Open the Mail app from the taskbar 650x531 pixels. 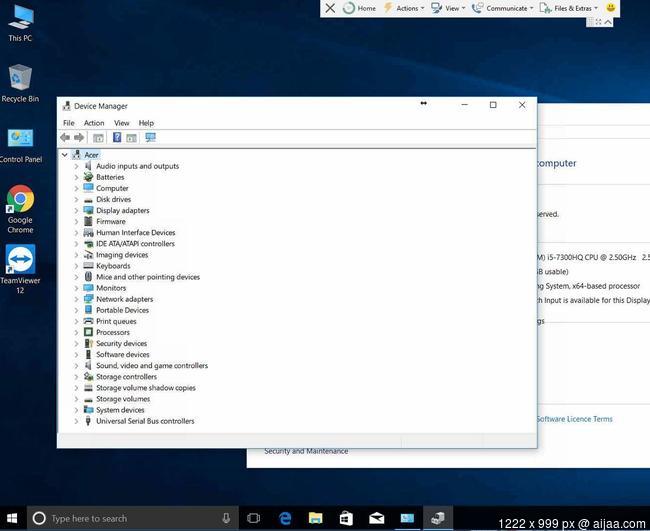[x=376, y=518]
